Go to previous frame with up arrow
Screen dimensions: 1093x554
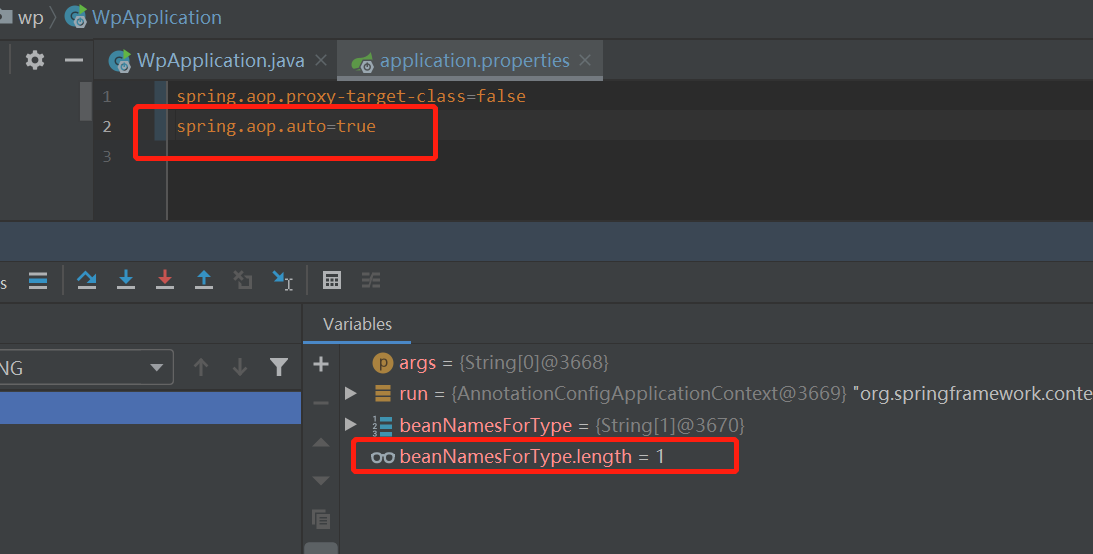point(201,367)
